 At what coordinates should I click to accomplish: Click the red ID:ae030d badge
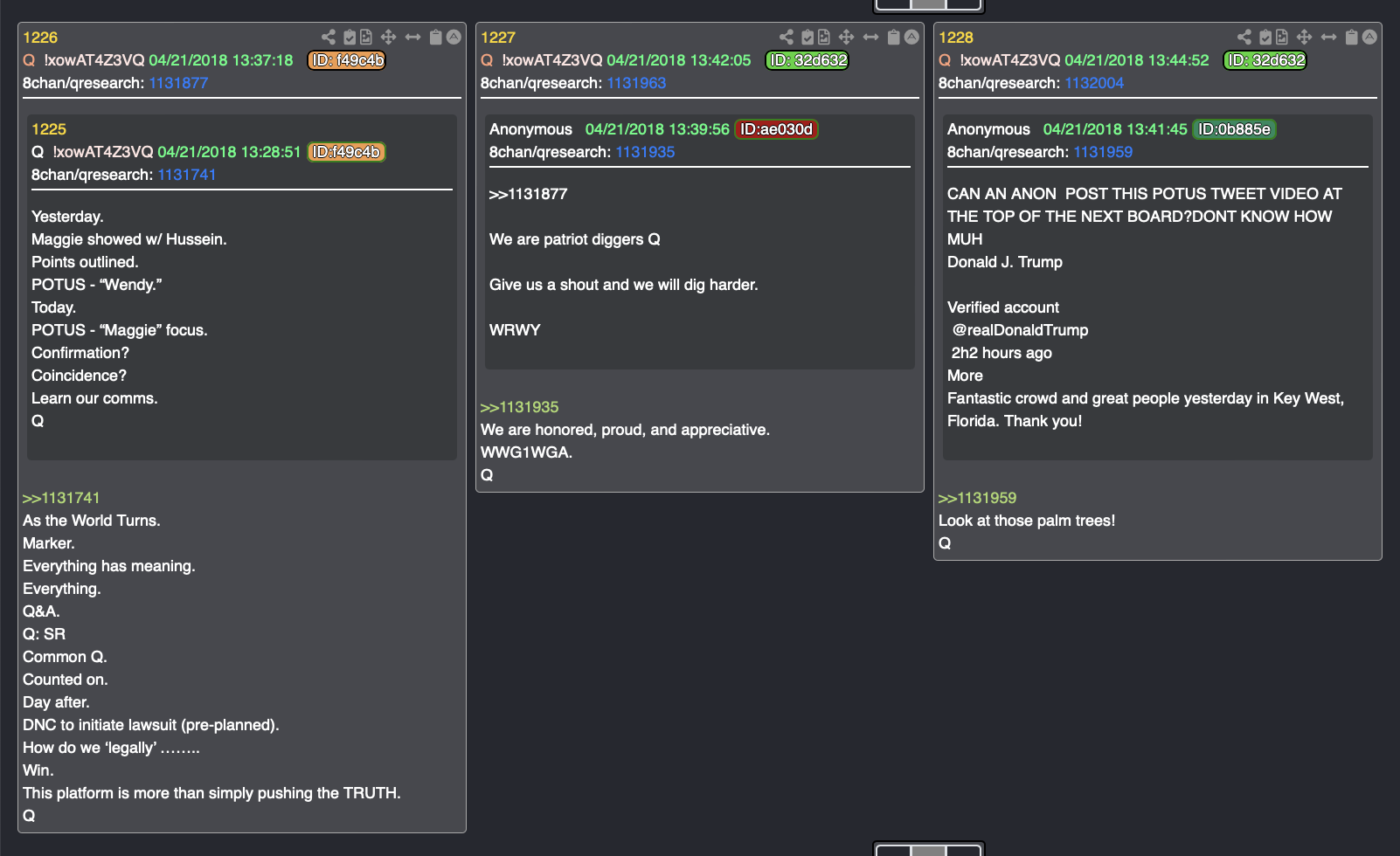pyautogui.click(x=776, y=129)
